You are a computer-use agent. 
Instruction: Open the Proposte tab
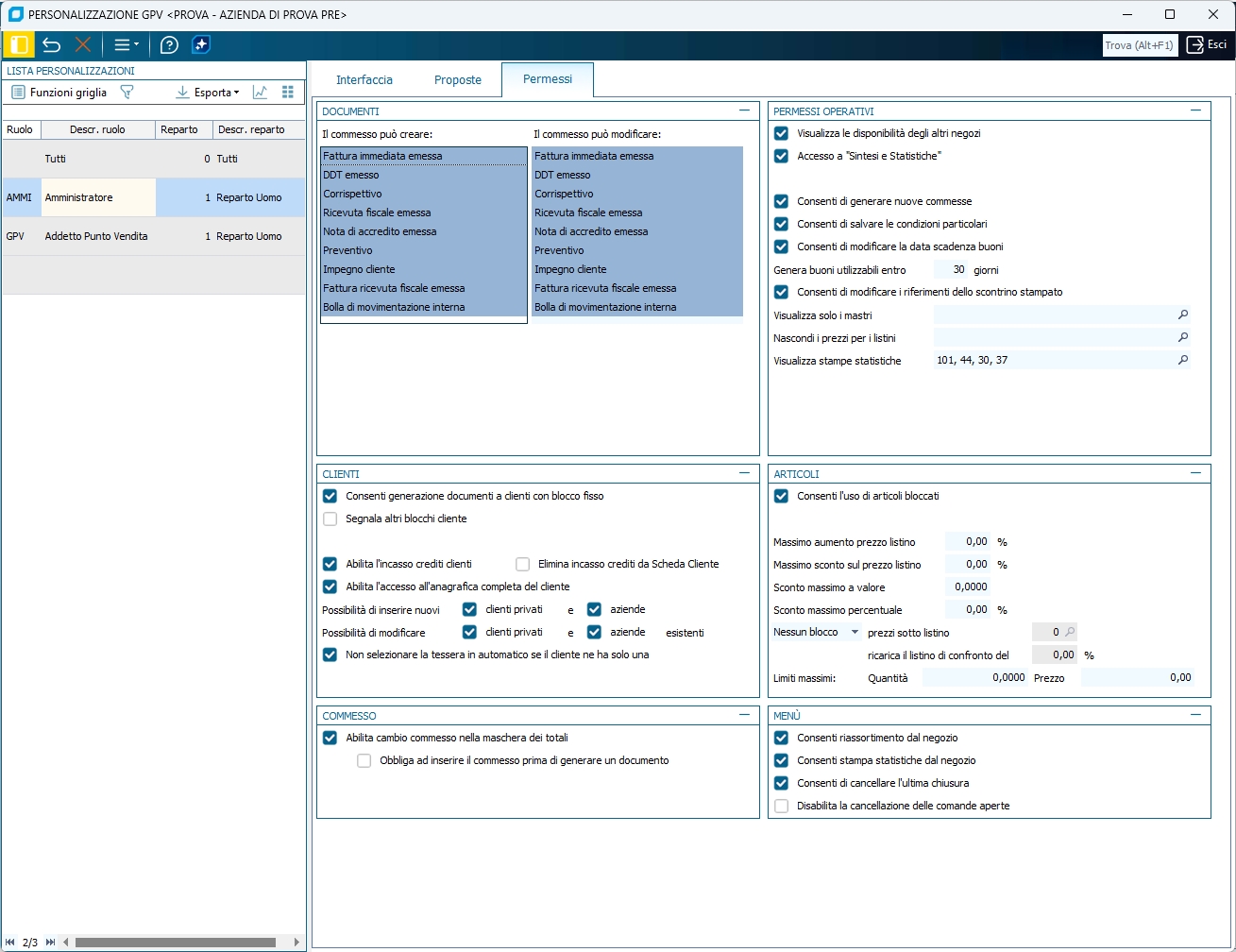(458, 80)
